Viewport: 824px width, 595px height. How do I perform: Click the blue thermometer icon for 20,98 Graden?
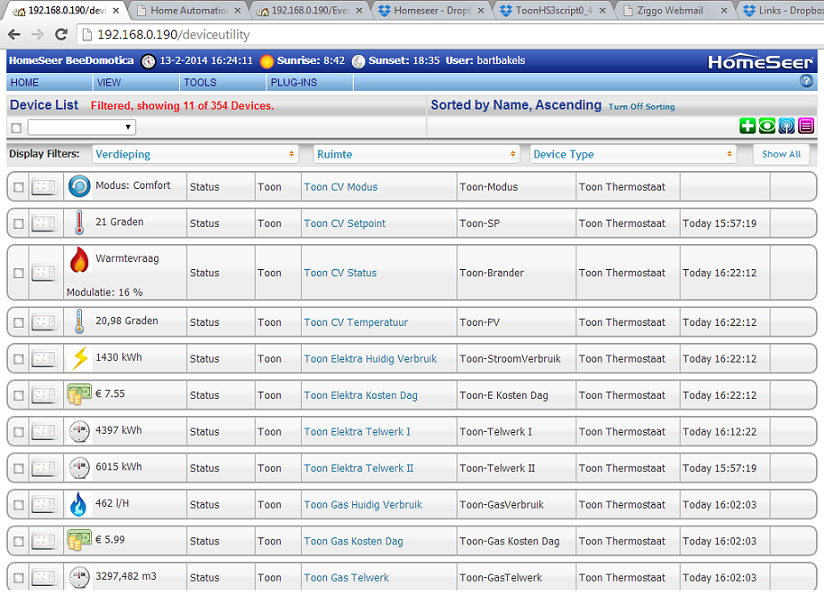79,321
